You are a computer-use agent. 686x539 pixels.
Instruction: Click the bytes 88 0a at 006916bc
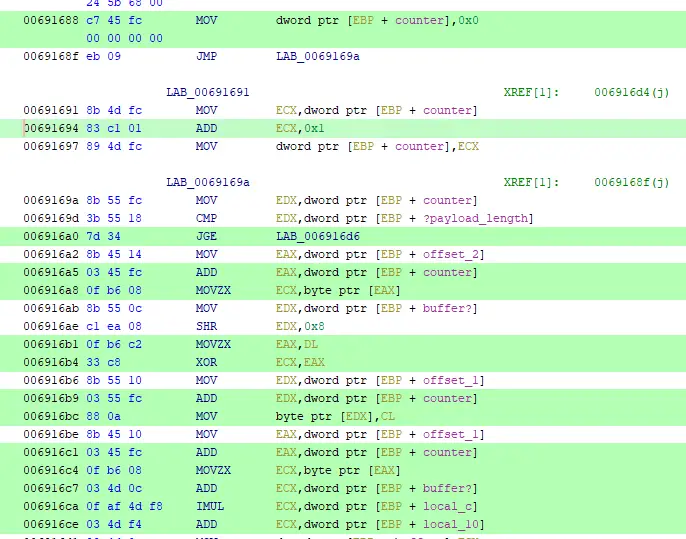[x=103, y=416]
